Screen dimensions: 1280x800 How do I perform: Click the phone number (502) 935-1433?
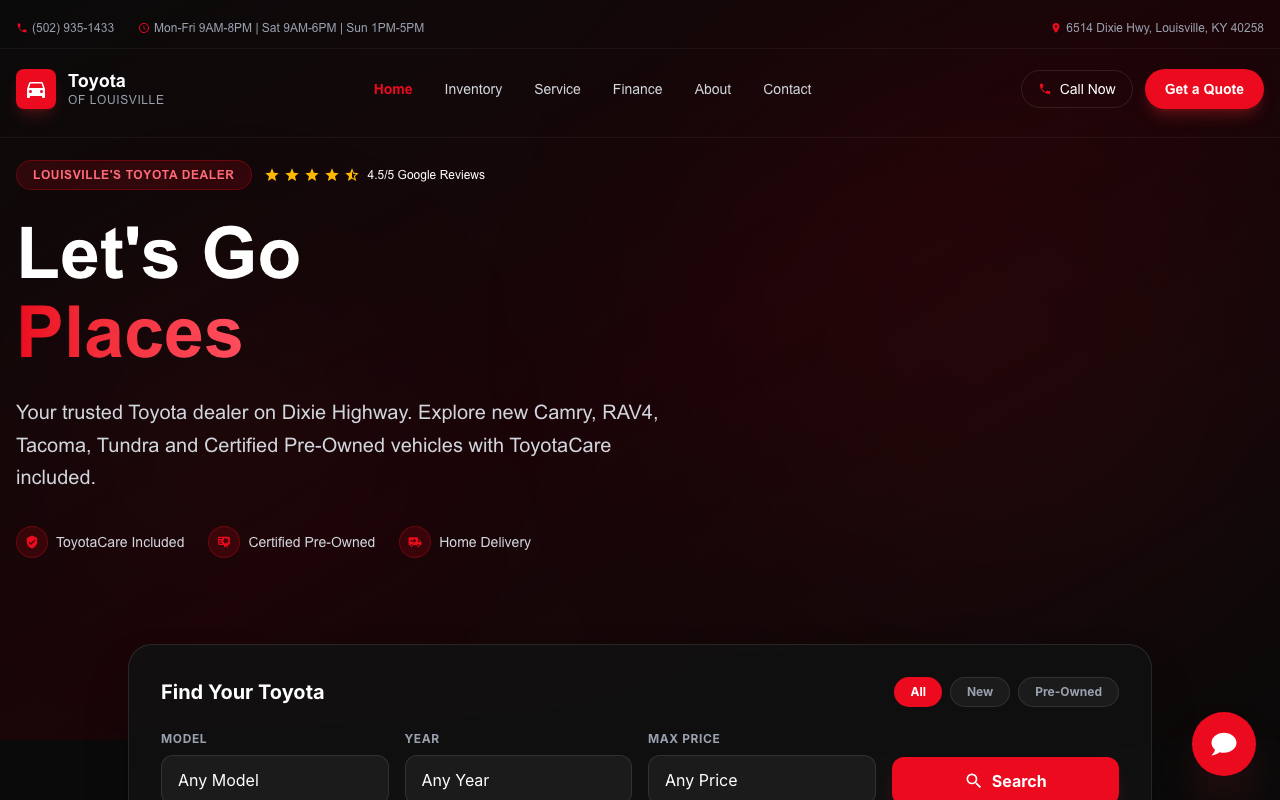pos(73,28)
